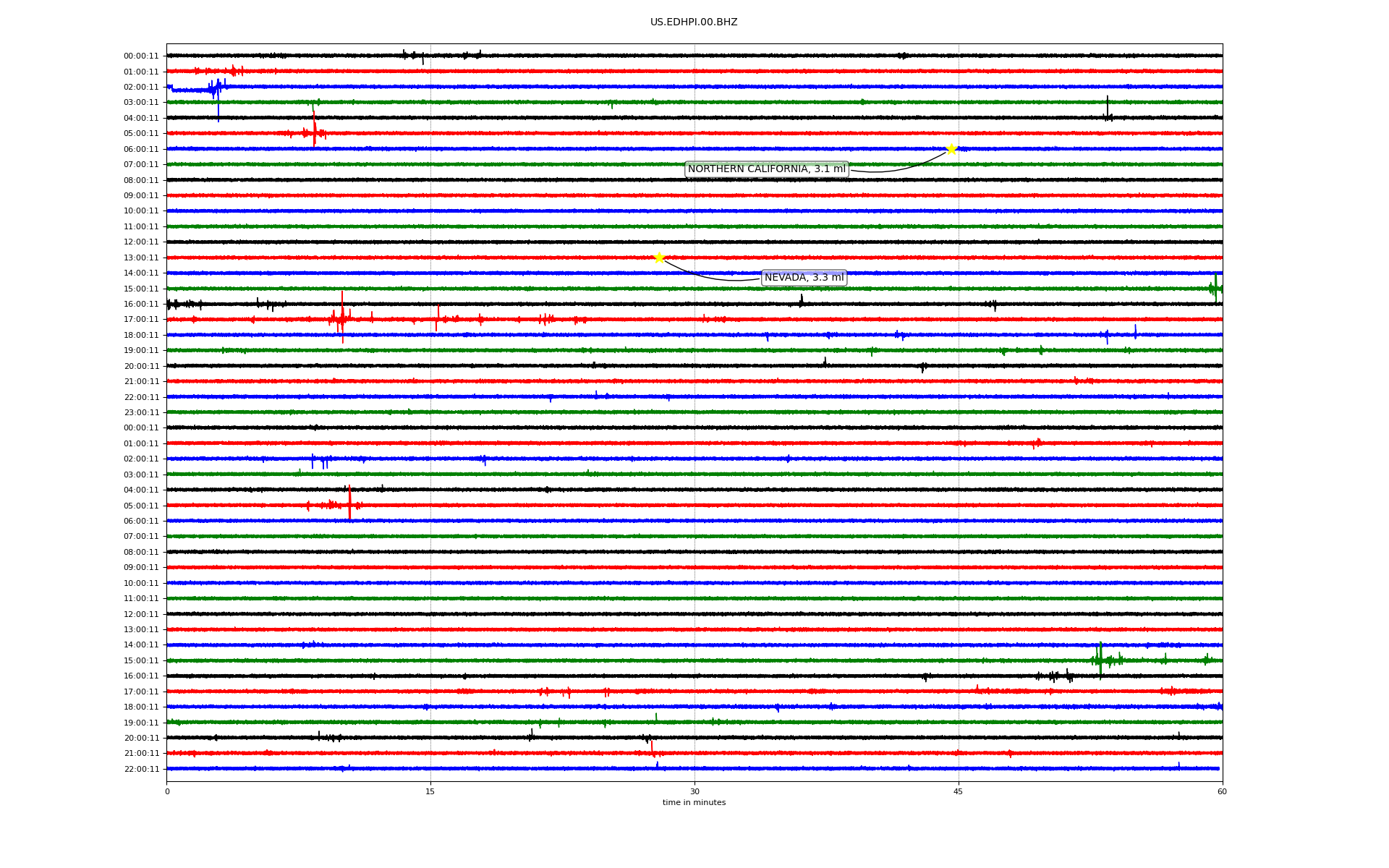Image resolution: width=1389 pixels, height=868 pixels.
Task: Click the yellow star on the 06:00:11 trace
Action: (951, 149)
